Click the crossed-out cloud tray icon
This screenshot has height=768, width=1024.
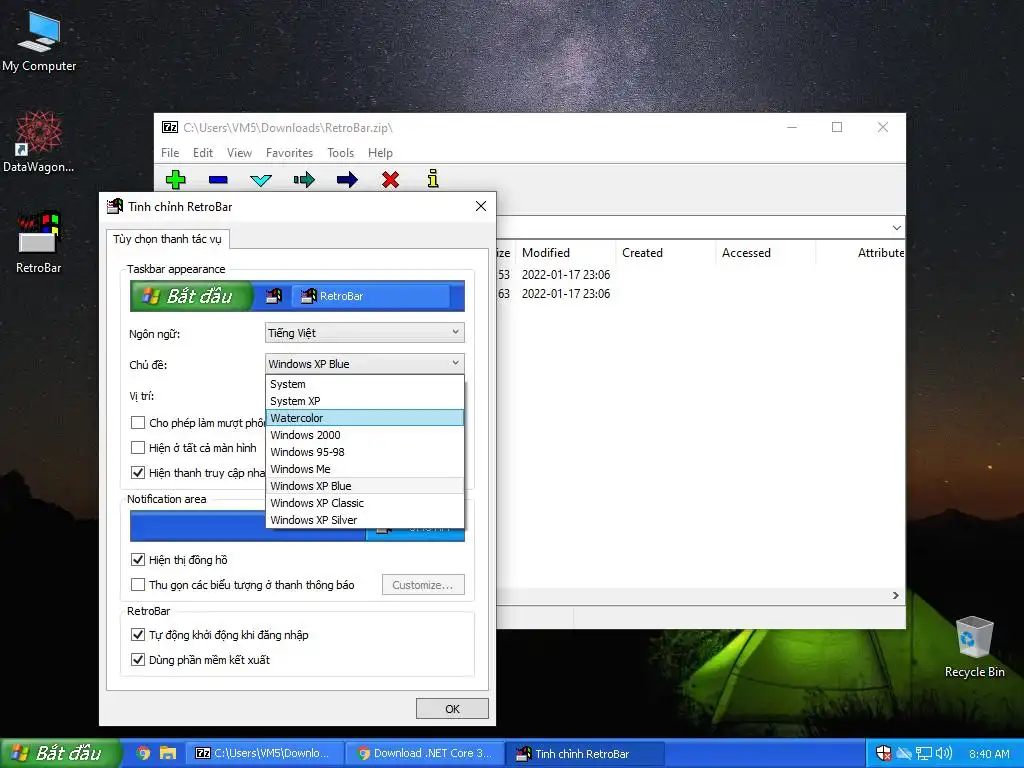(x=904, y=753)
